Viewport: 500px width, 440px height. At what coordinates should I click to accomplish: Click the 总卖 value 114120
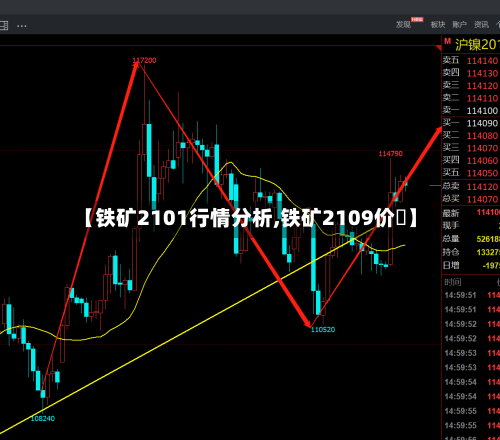tap(482, 187)
